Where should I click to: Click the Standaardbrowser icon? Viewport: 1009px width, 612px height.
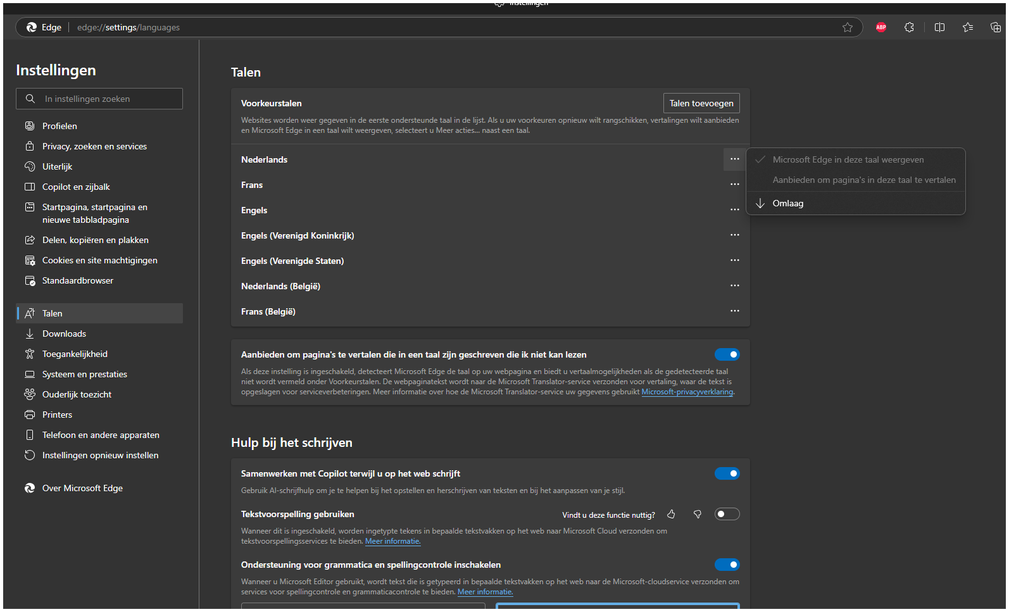tap(30, 280)
